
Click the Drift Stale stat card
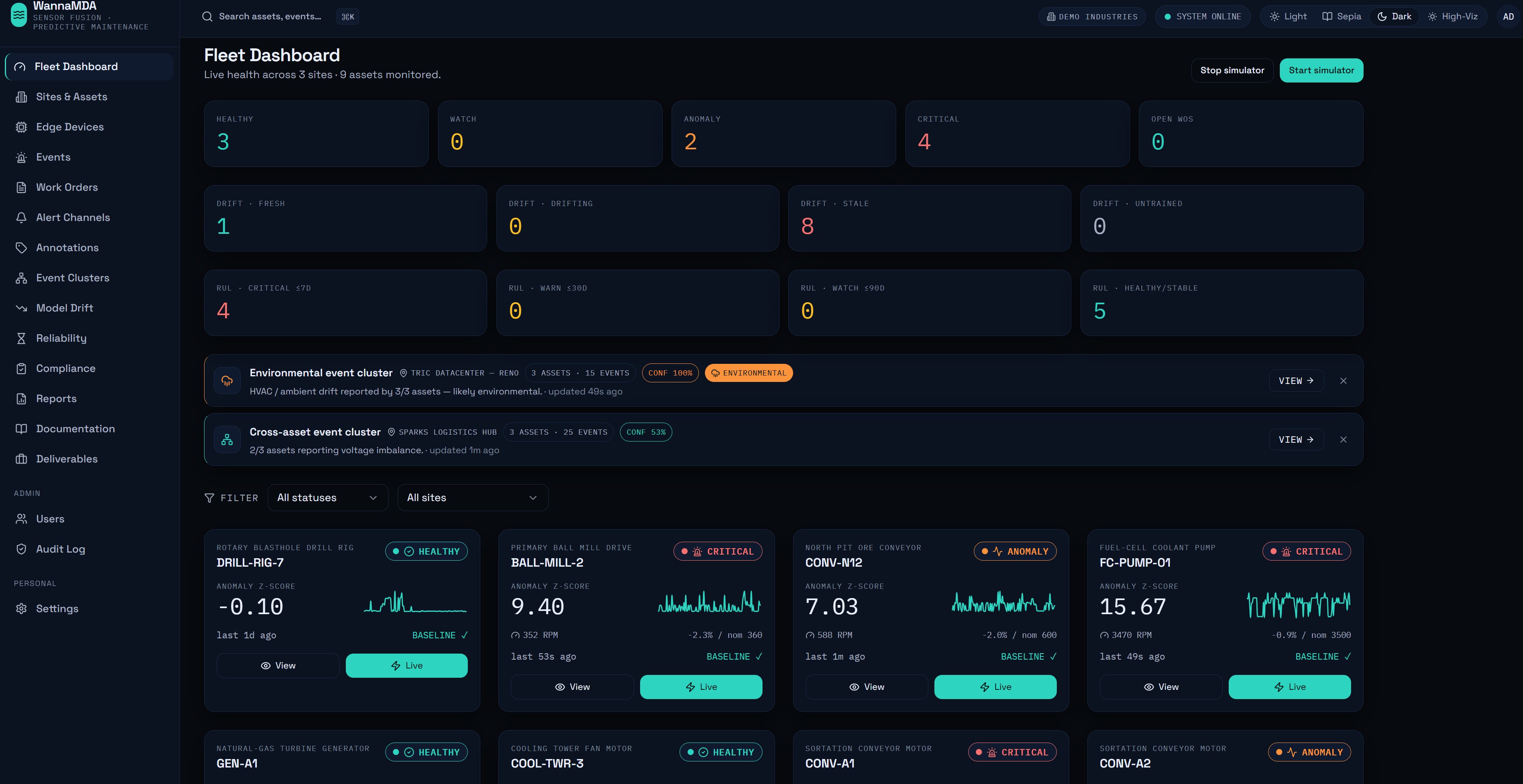coord(930,218)
